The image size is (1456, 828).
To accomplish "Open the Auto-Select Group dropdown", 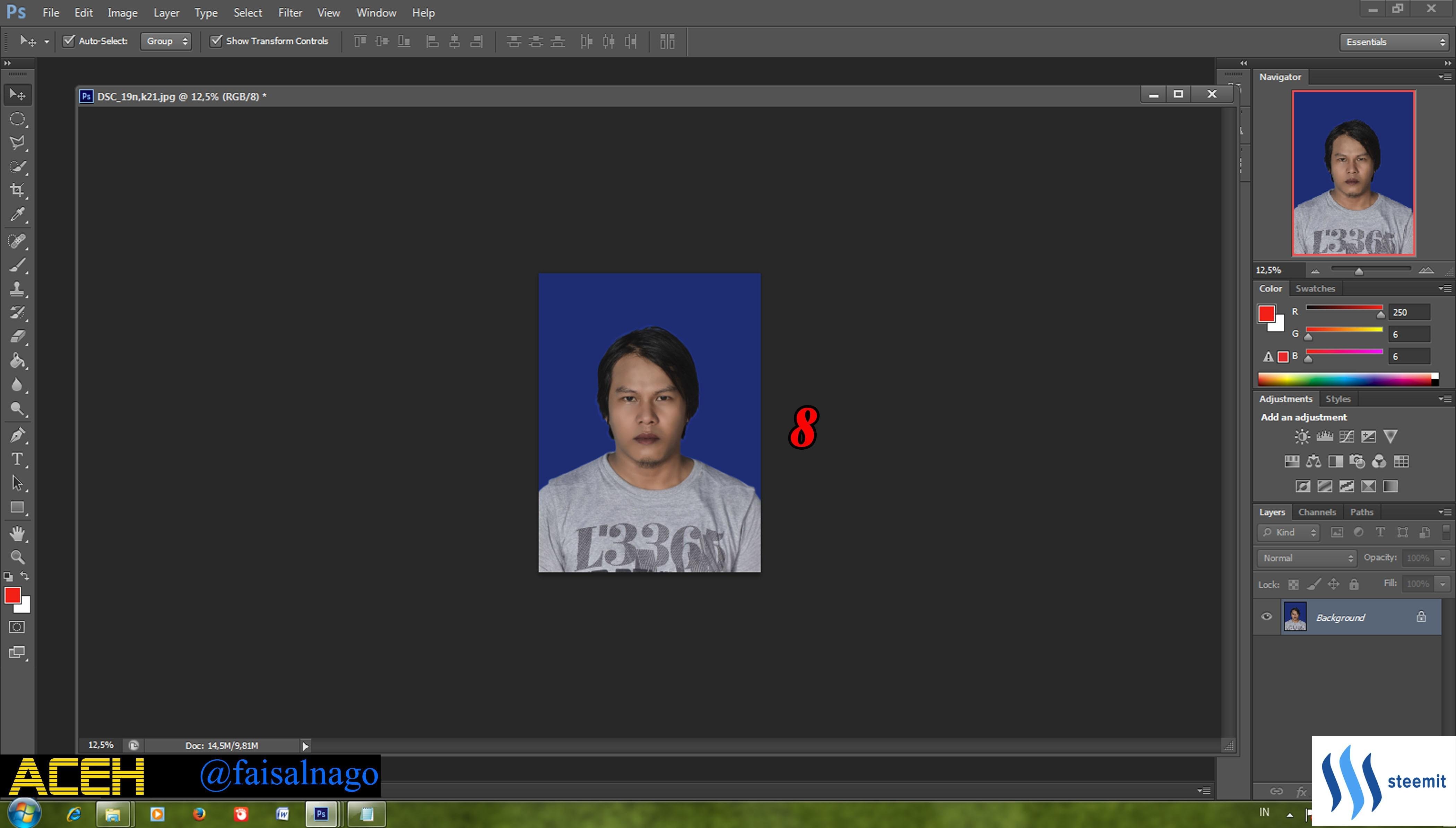I will click(x=166, y=41).
